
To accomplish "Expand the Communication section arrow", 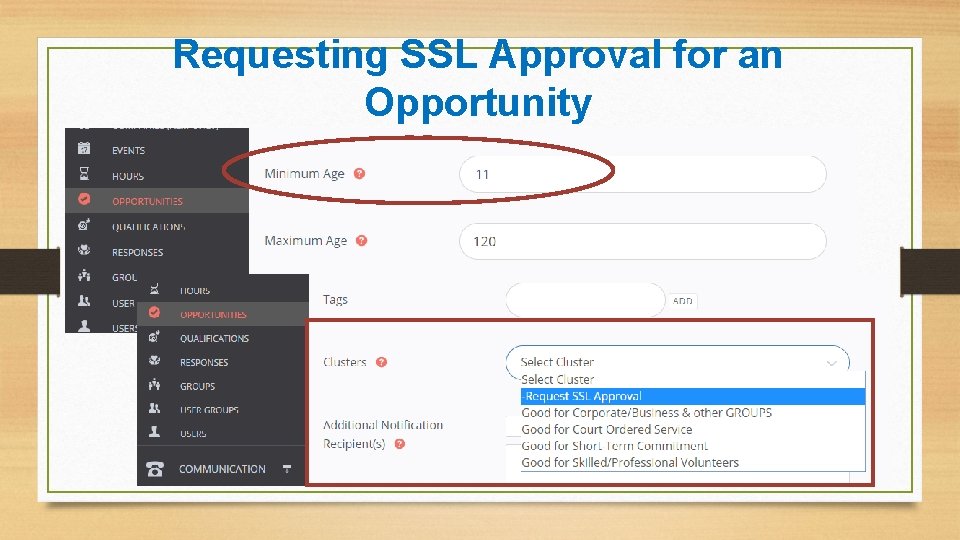I will (x=287, y=468).
